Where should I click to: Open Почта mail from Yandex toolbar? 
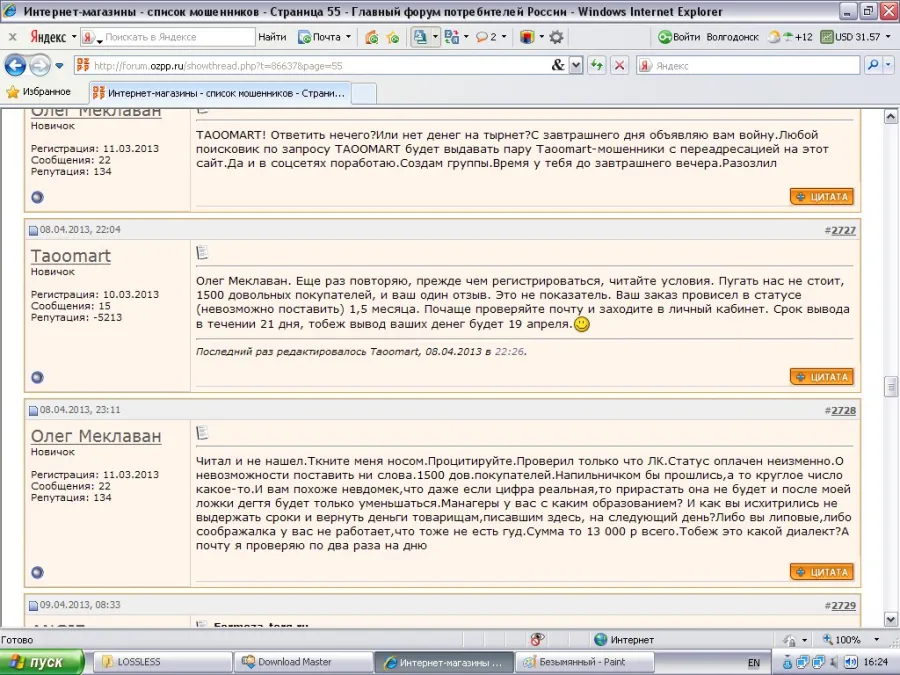click(x=320, y=37)
